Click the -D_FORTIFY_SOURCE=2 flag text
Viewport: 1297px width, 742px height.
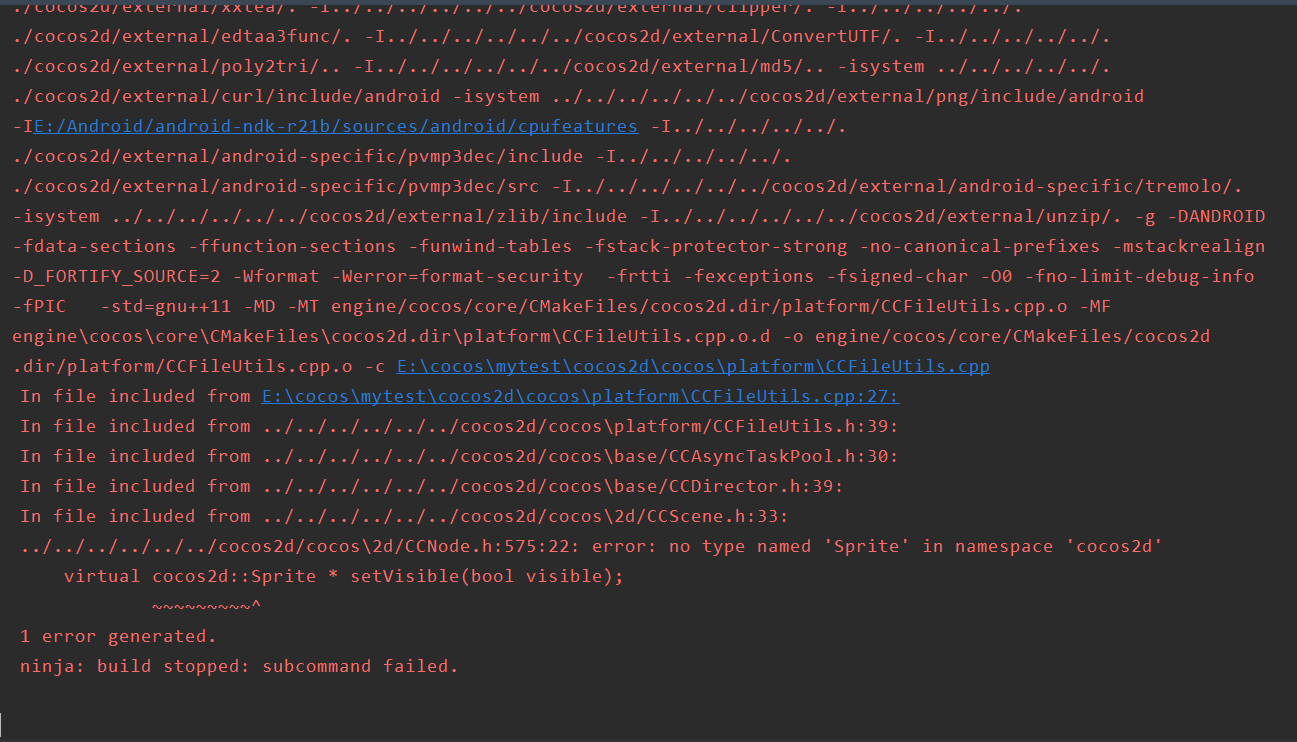click(117, 276)
